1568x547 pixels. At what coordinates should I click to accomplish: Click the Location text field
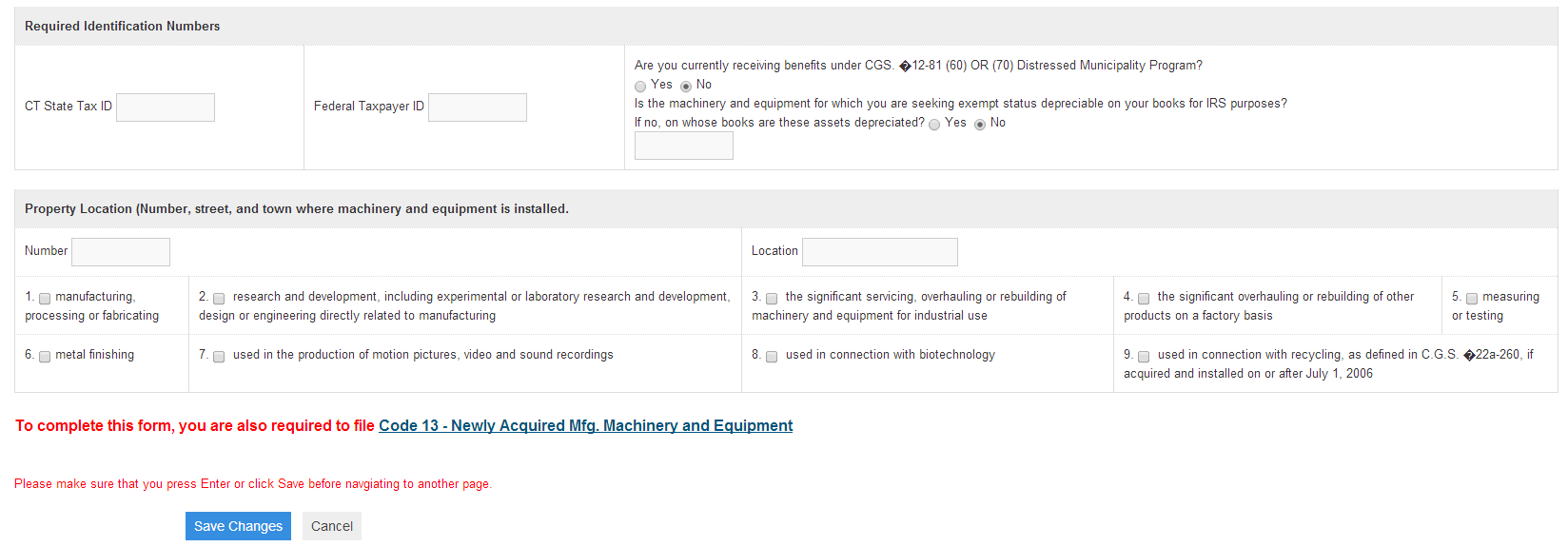[880, 252]
